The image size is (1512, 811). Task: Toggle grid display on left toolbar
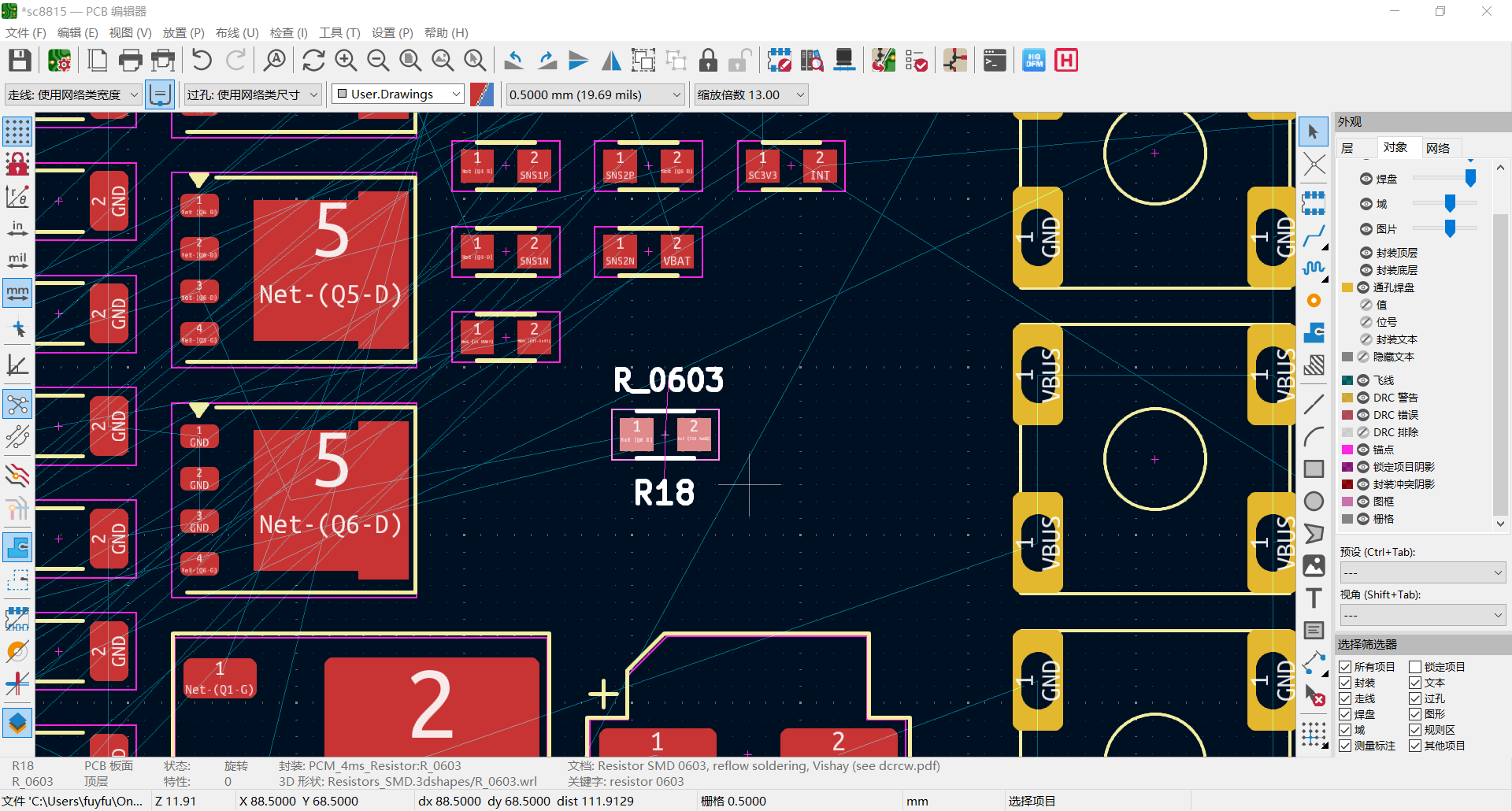tap(17, 131)
